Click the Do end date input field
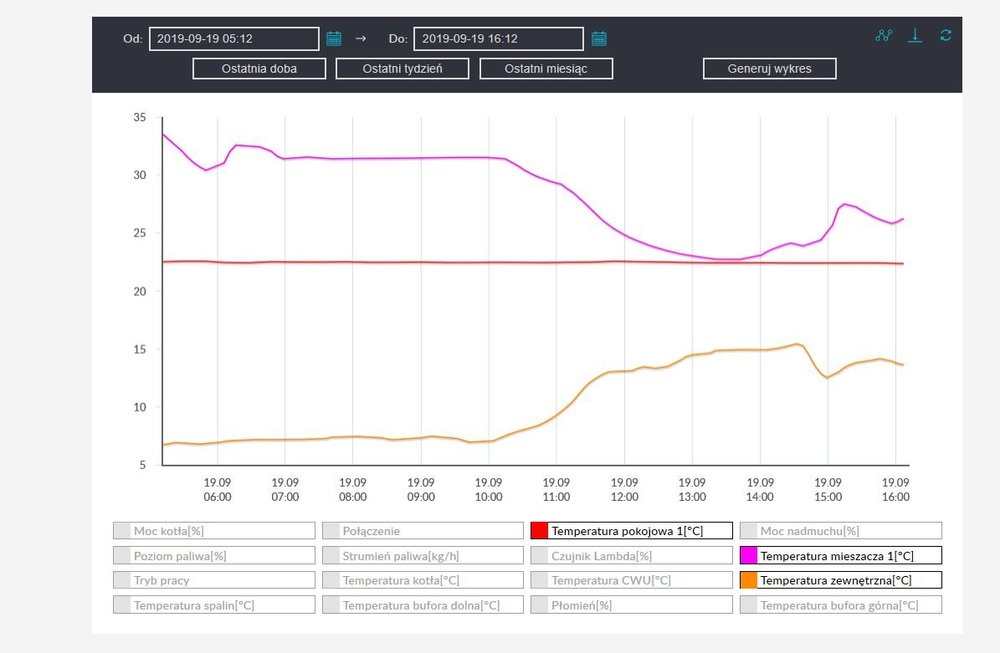 498,39
